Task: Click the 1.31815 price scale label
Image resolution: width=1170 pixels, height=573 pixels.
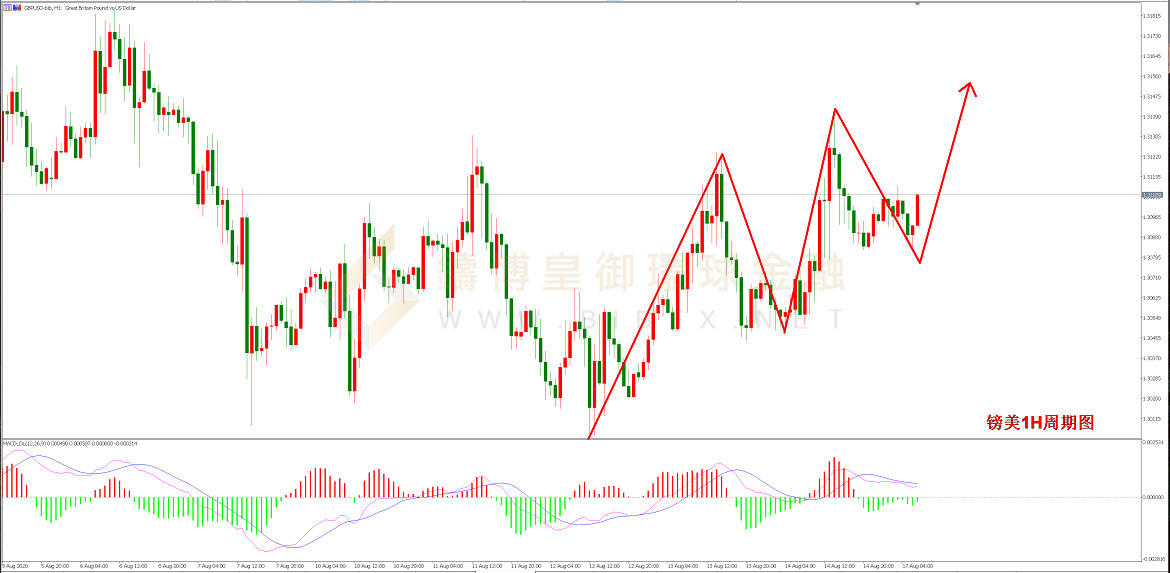Action: (1153, 15)
